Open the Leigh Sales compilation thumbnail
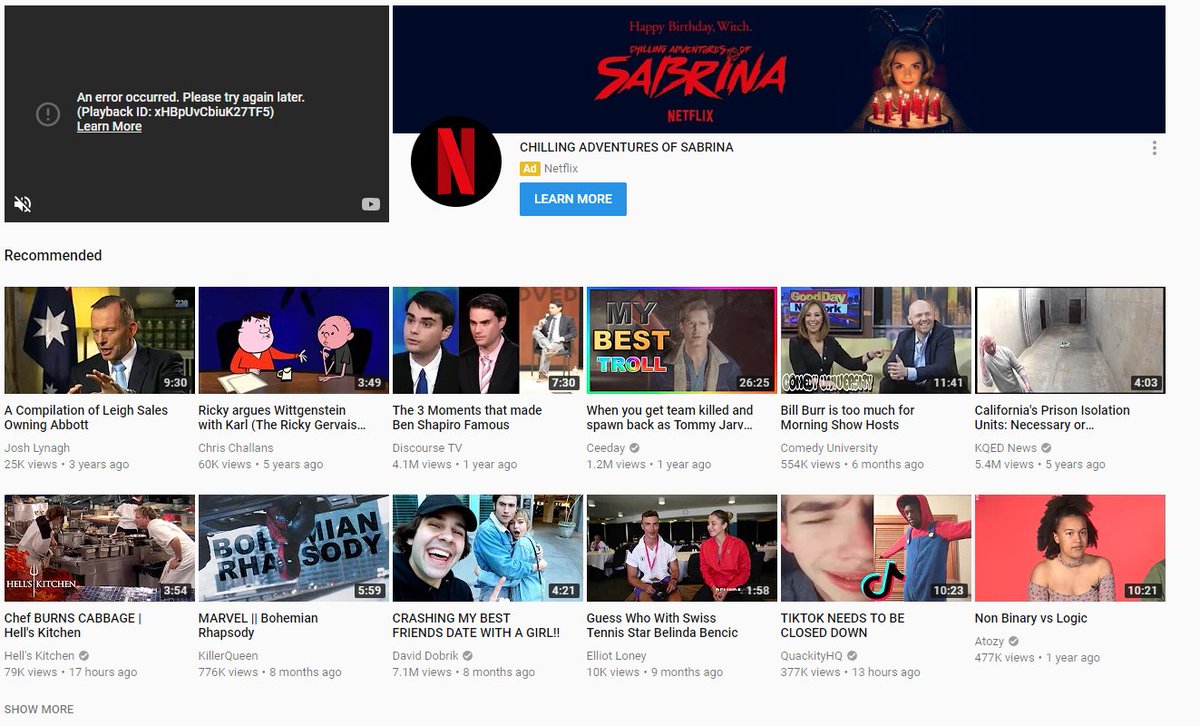This screenshot has width=1200, height=726. (100, 340)
